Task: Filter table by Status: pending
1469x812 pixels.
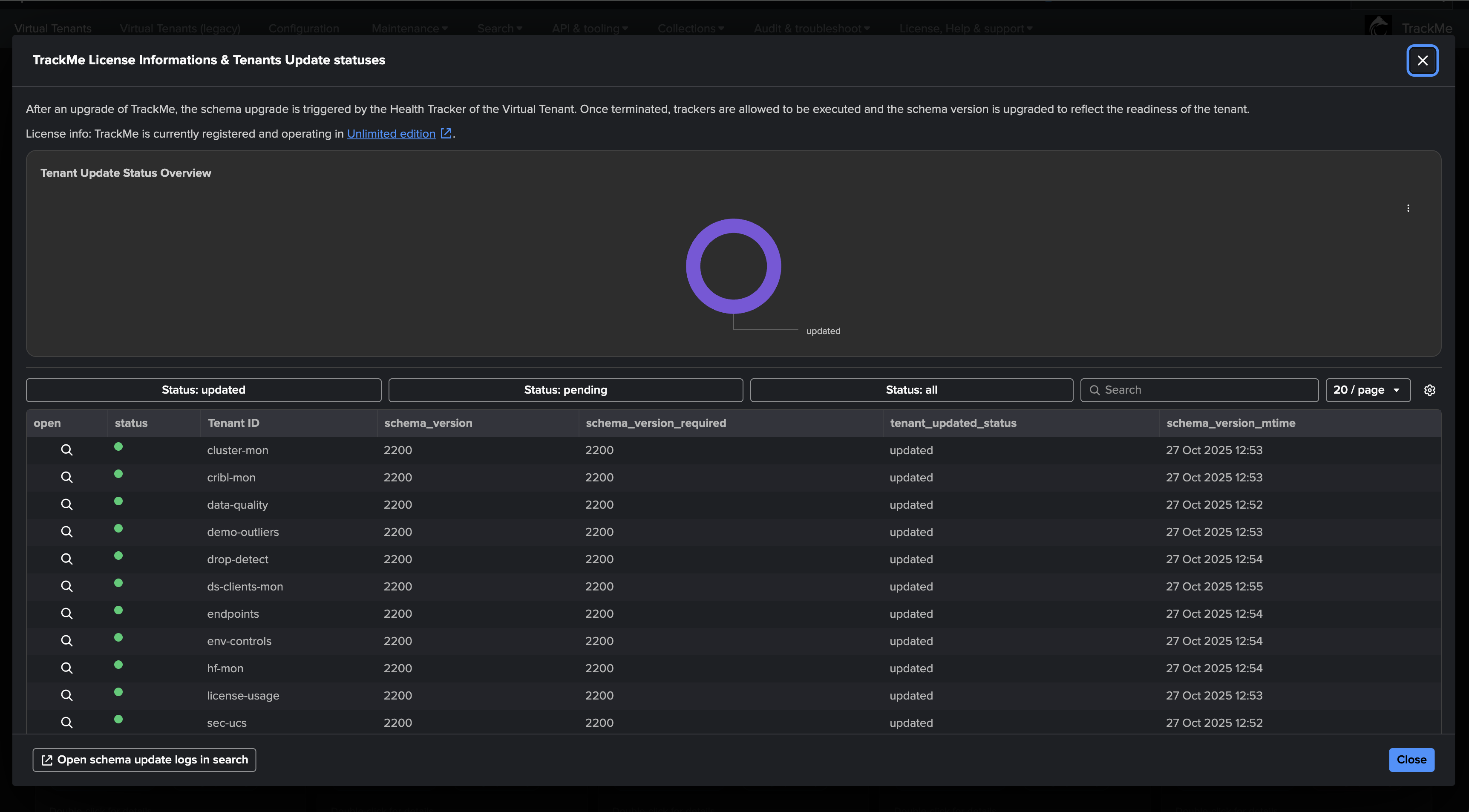Action: [x=565, y=390]
